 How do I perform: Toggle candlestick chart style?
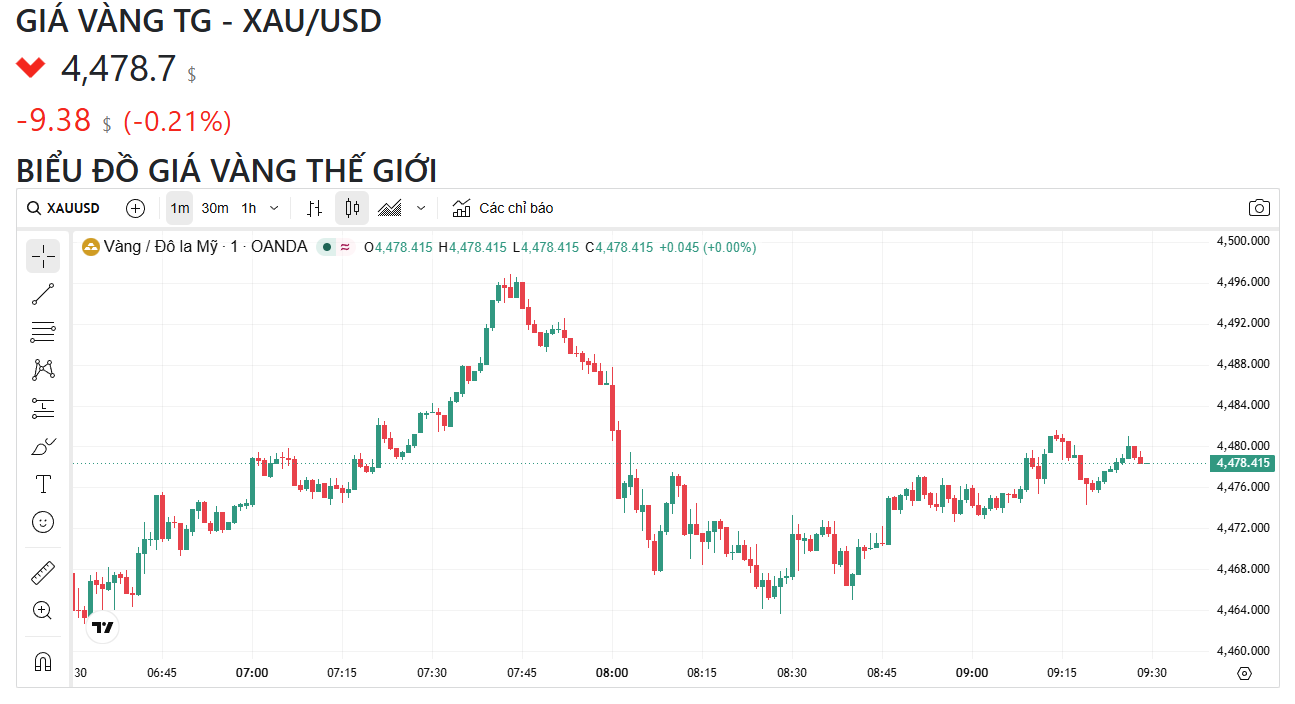[x=351, y=208]
